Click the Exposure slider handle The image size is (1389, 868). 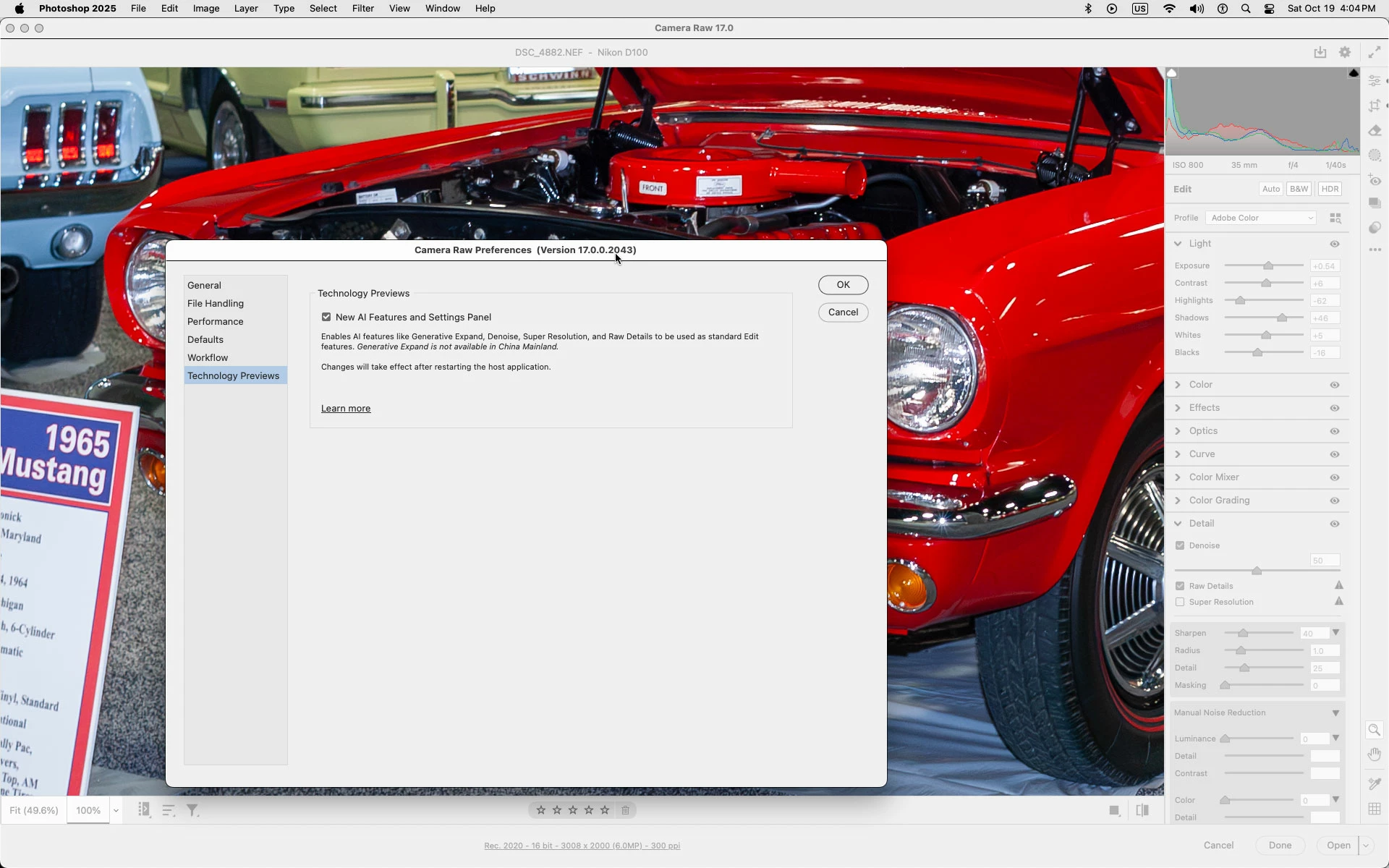click(x=1268, y=265)
